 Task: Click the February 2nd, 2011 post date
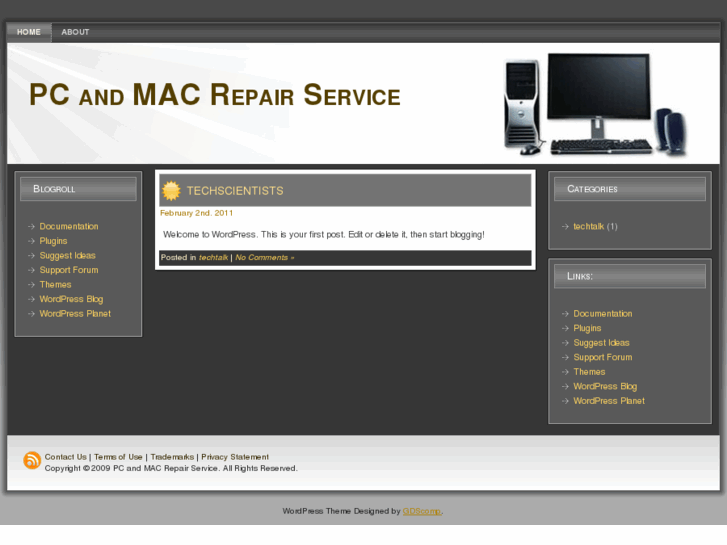click(196, 213)
